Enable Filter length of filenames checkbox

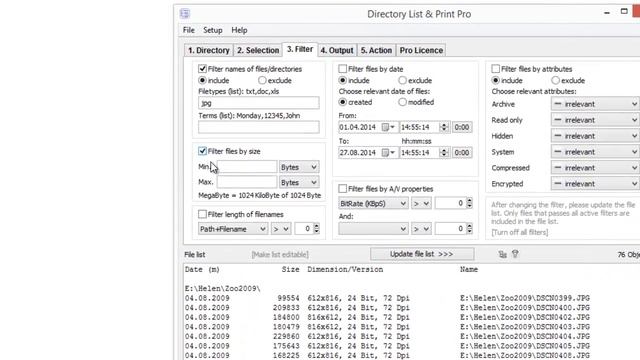point(202,214)
